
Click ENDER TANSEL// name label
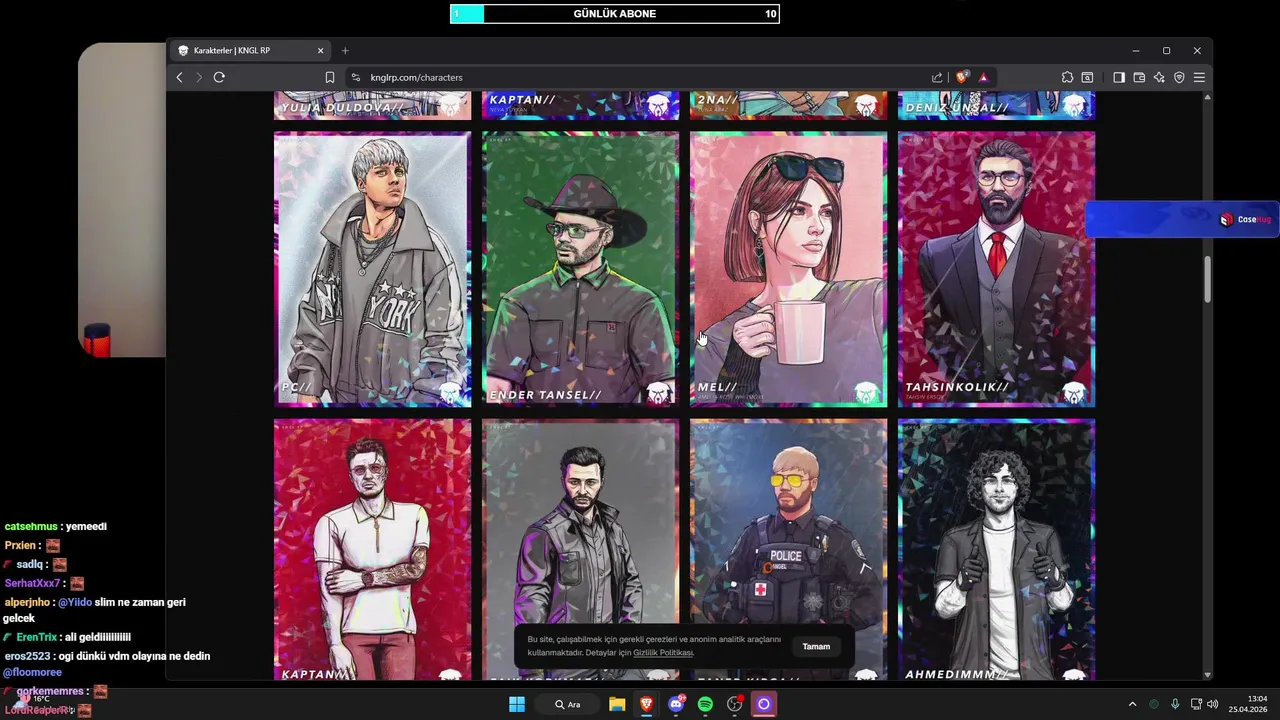546,395
